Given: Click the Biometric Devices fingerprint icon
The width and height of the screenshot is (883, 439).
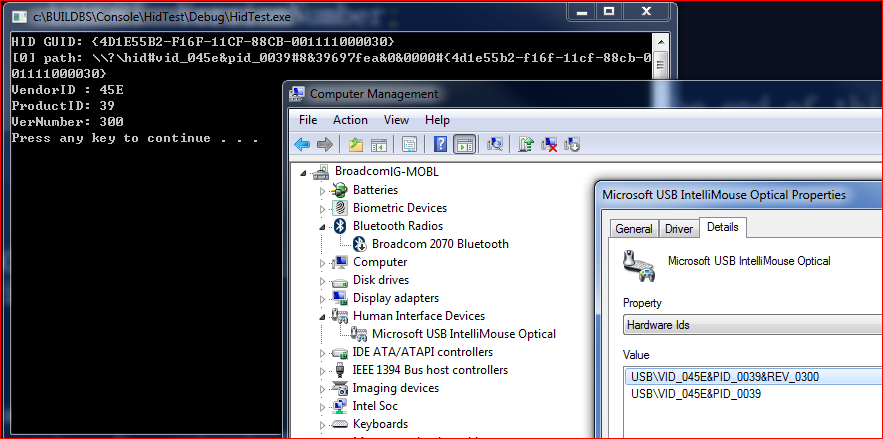Looking at the screenshot, I should pyautogui.click(x=340, y=208).
